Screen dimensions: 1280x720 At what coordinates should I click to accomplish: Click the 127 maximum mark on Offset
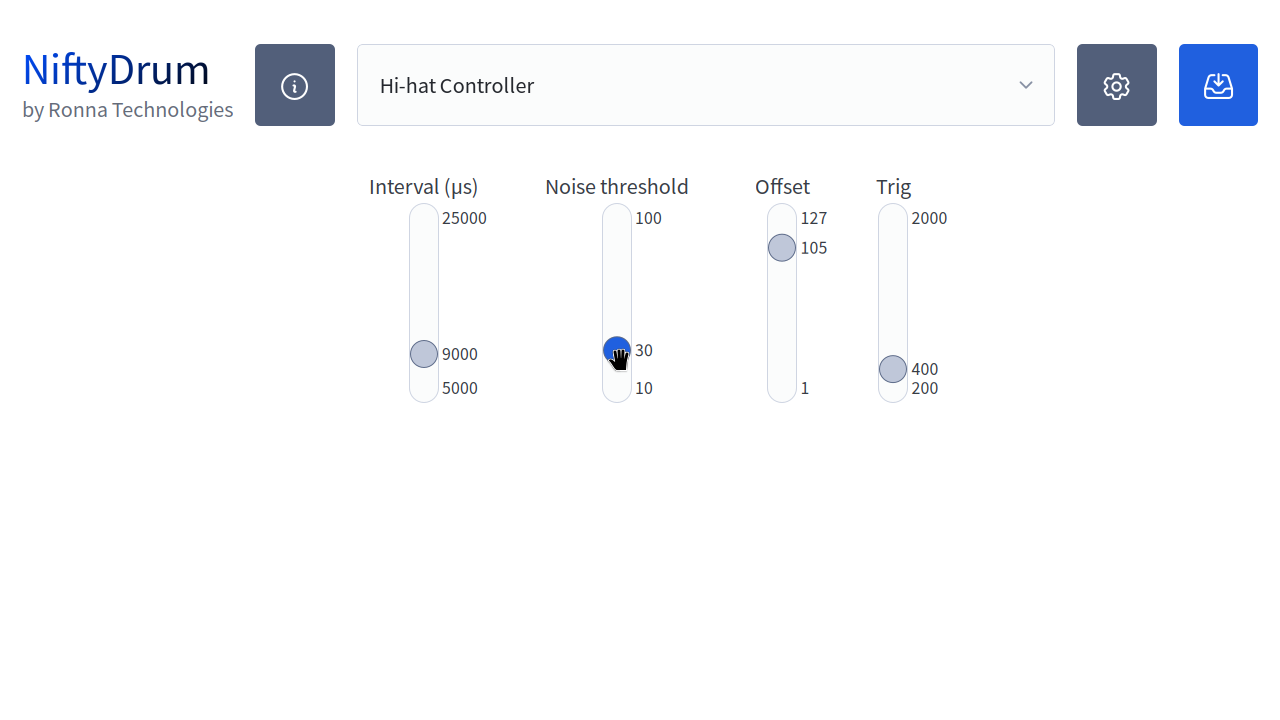coord(814,218)
